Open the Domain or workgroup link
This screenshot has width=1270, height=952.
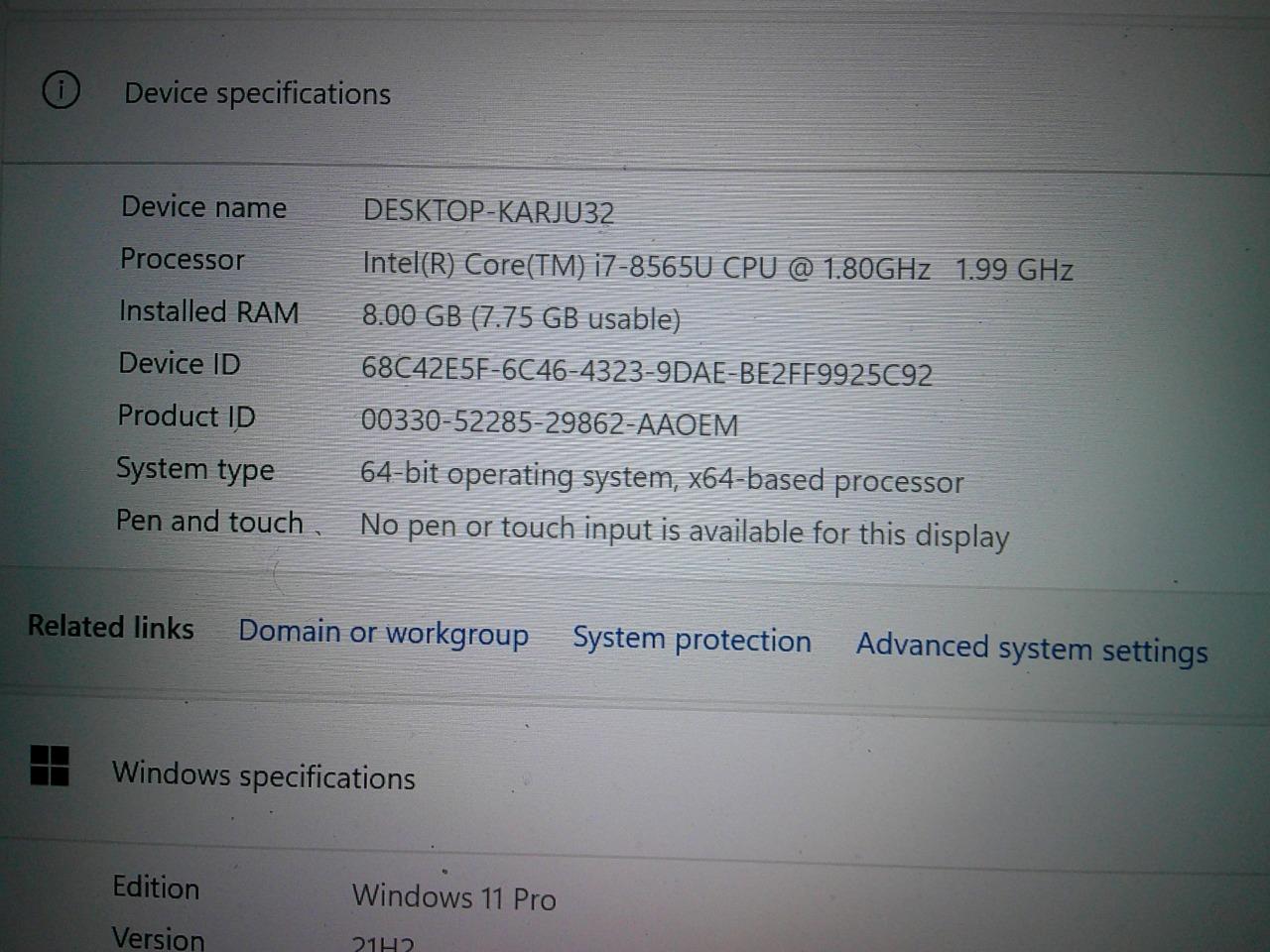[x=383, y=633]
